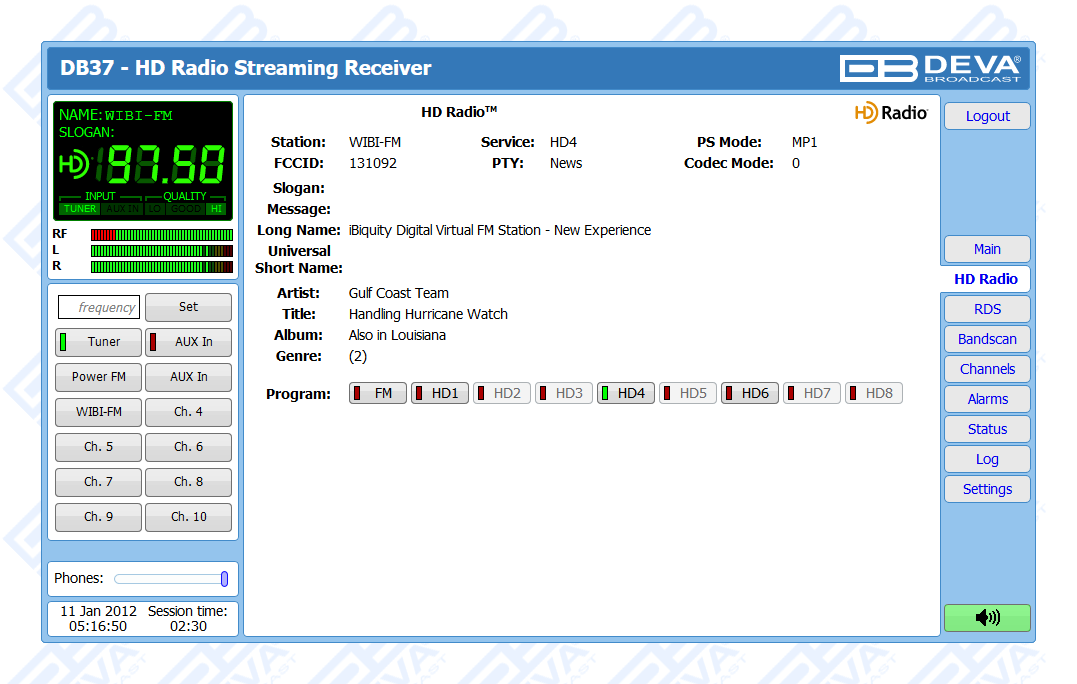Viewport: 1077px width, 684px height.
Task: Click the green speaker audio button
Action: (x=986, y=618)
